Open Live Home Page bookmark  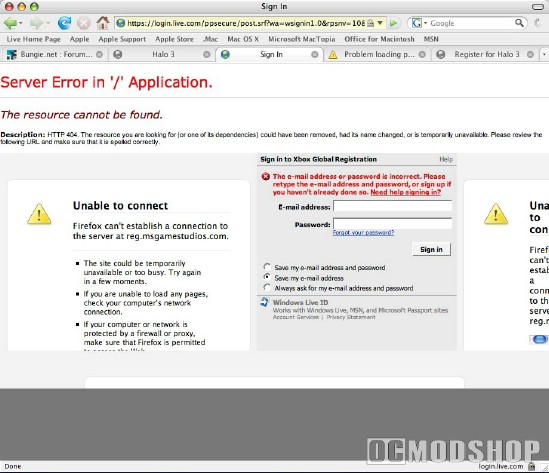[34, 39]
